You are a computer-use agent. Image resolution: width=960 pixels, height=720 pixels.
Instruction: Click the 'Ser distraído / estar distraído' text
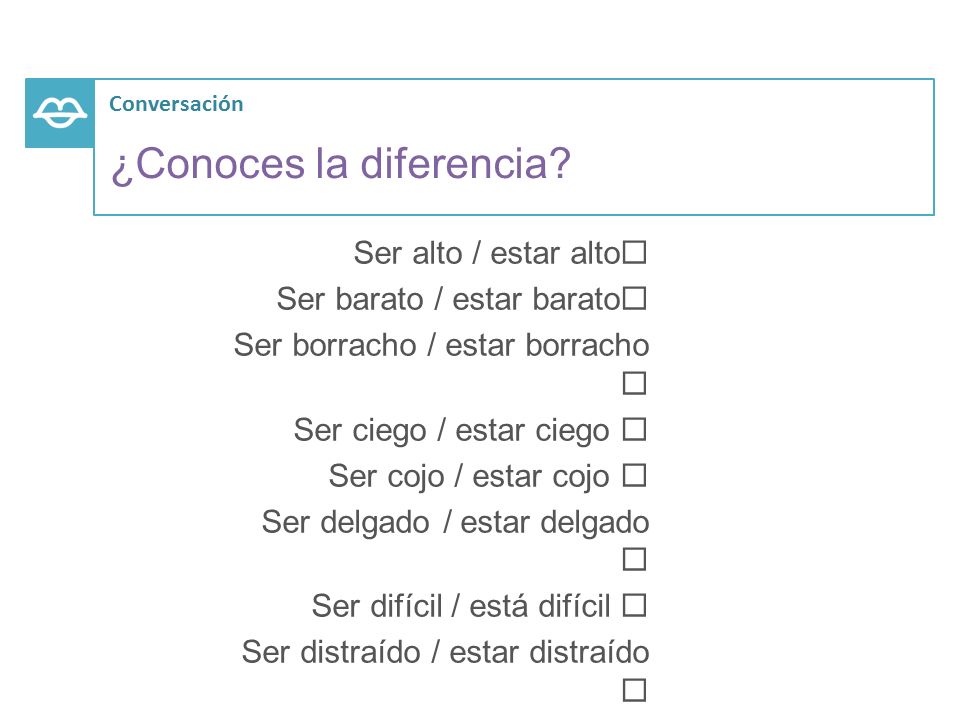point(446,652)
